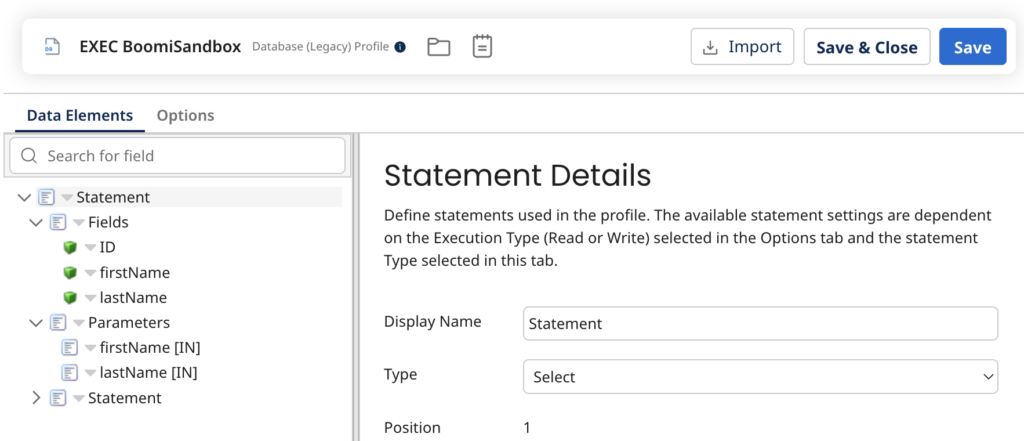Collapse the top-level Statement tree node
This screenshot has height=441, width=1024.
pos(24,197)
